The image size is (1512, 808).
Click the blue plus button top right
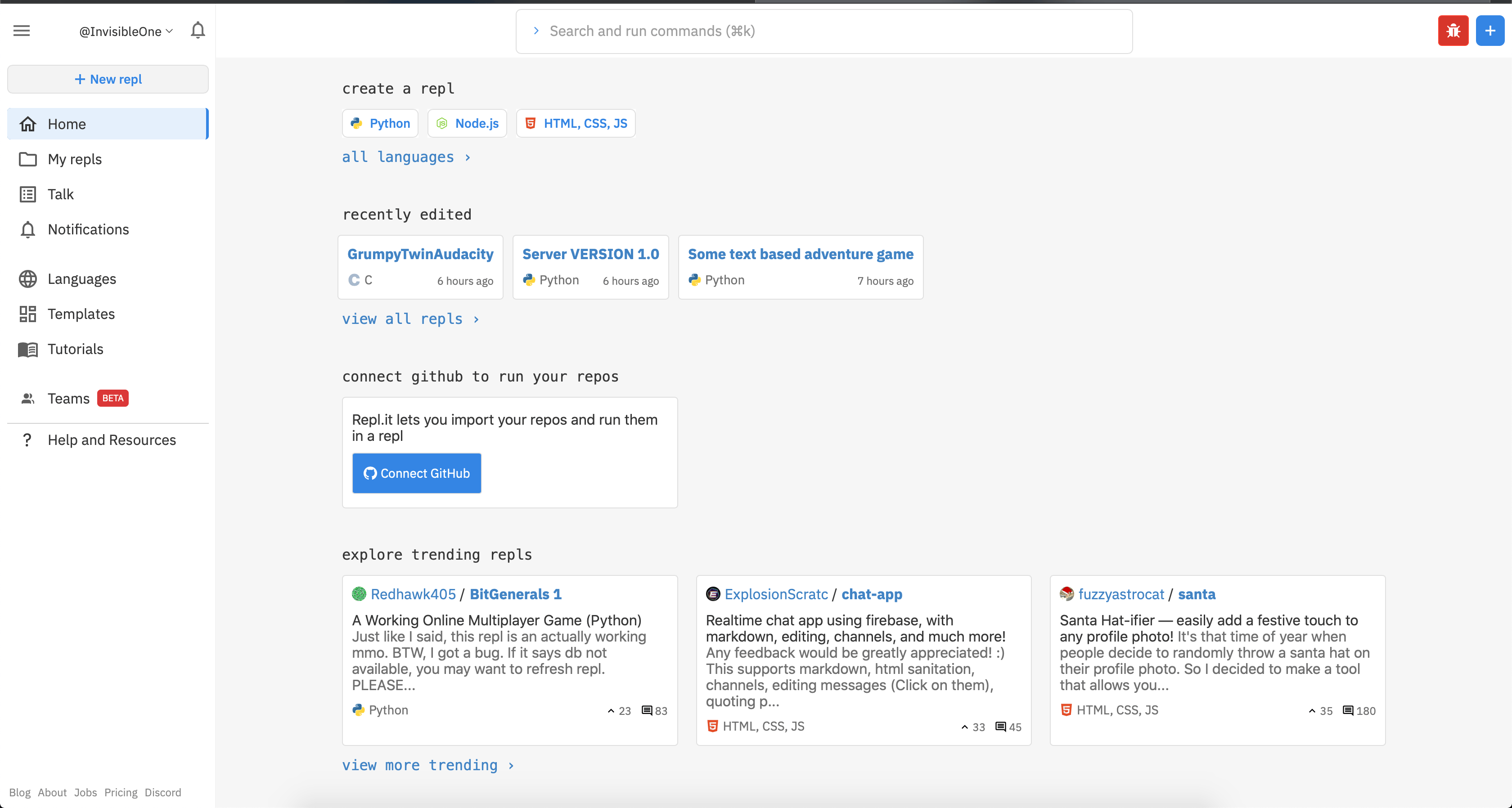tap(1489, 31)
